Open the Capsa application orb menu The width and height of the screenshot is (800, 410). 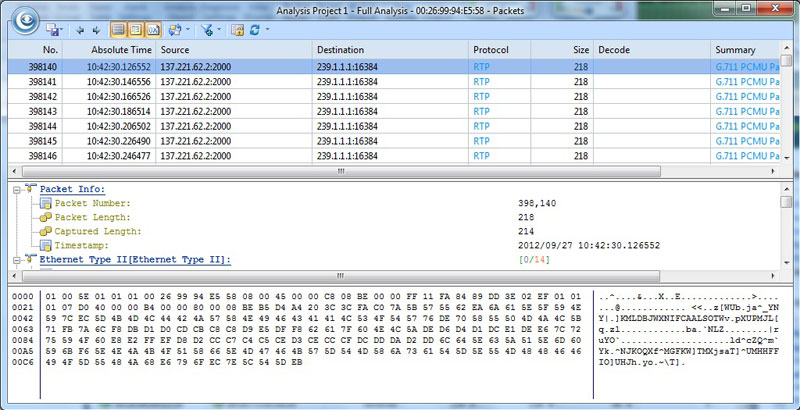pos(26,20)
